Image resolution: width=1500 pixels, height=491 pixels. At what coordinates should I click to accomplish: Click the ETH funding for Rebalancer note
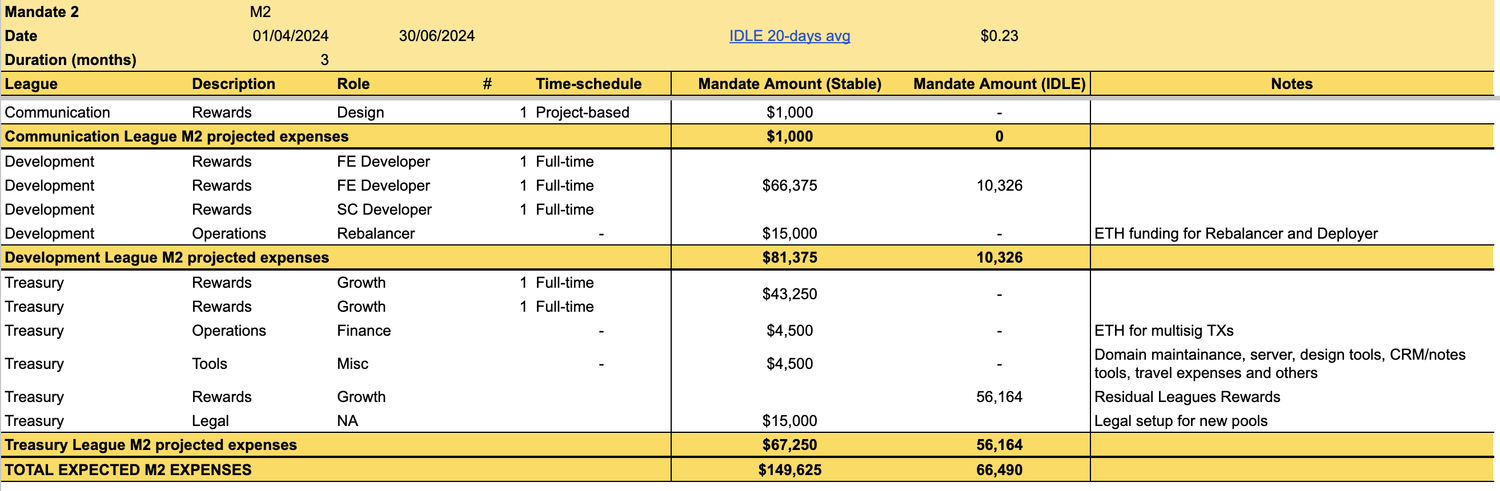pyautogui.click(x=1236, y=234)
